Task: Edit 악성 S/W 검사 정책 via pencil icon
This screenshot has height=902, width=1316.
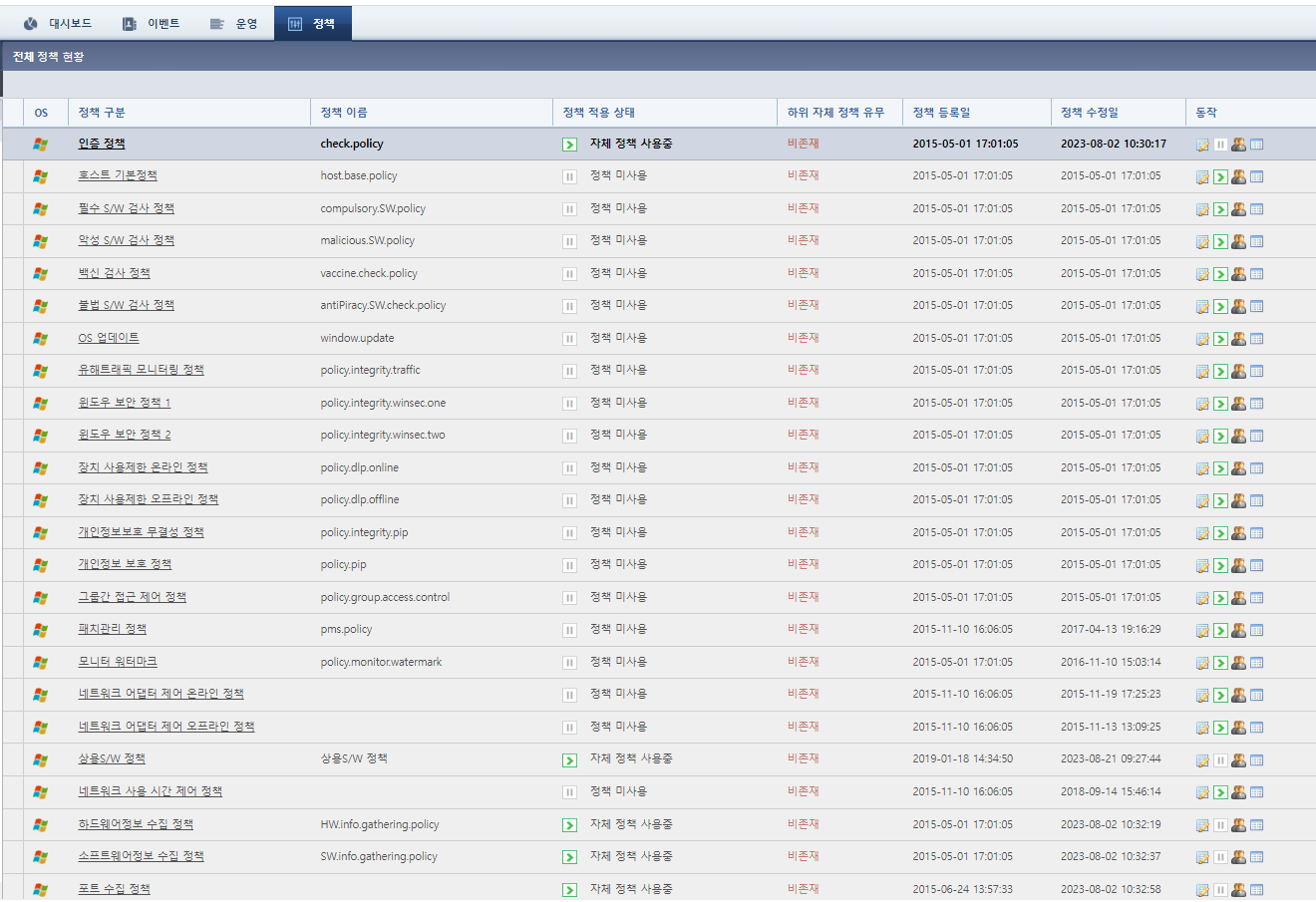Action: pyautogui.click(x=1202, y=242)
